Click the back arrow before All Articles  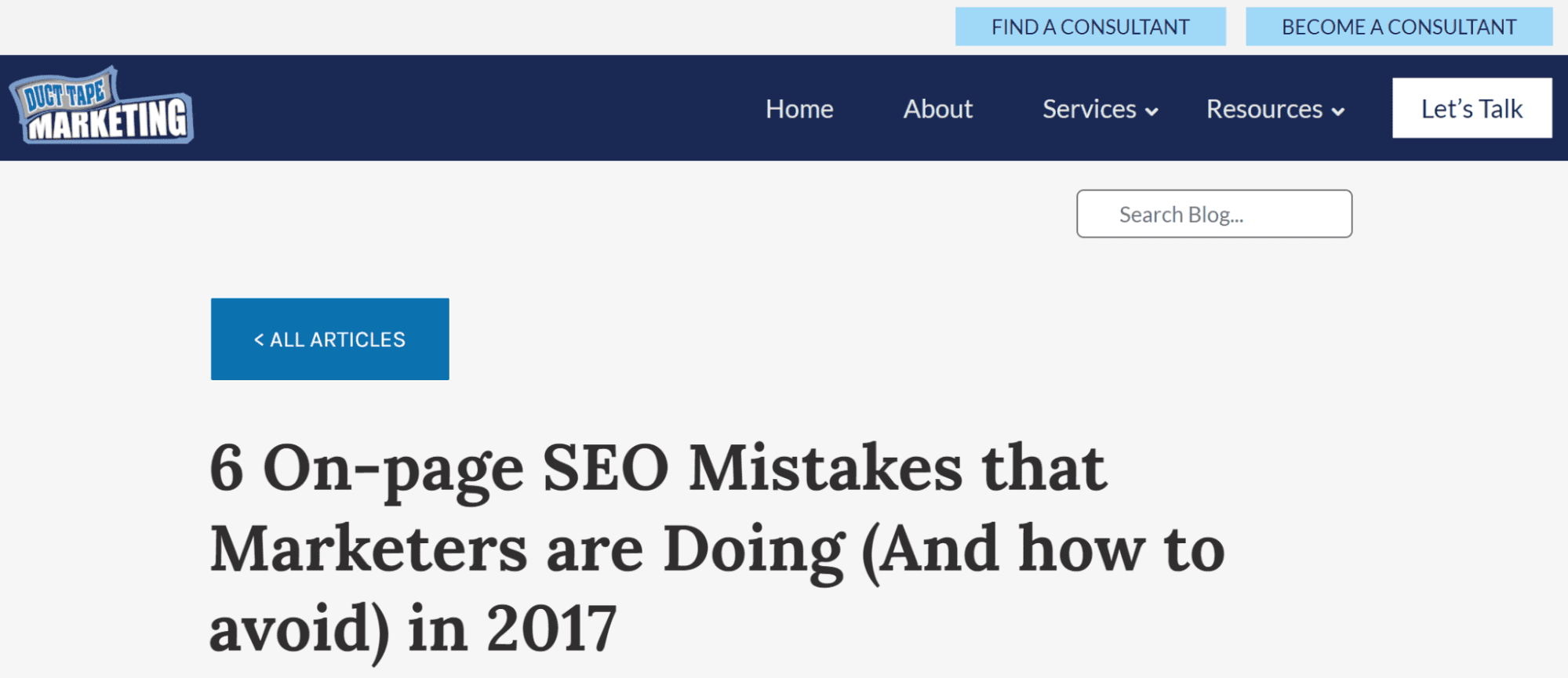[x=259, y=339]
